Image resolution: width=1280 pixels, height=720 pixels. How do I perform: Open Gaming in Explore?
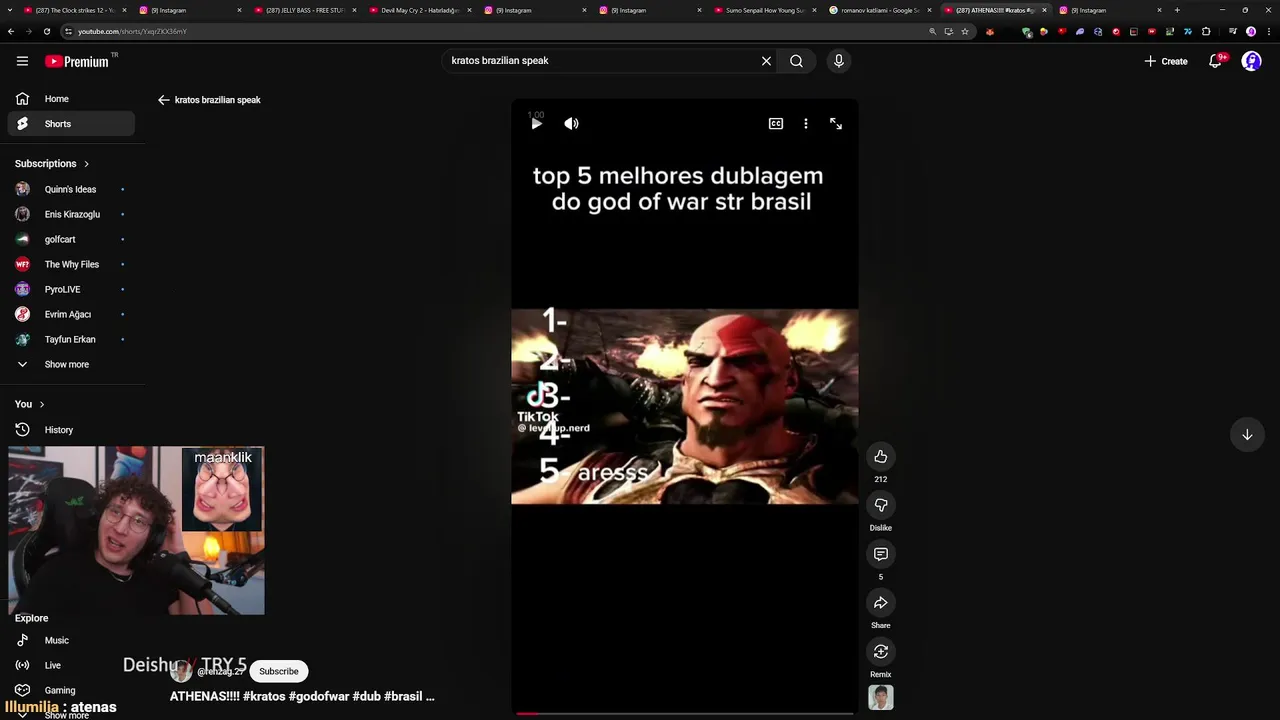(x=71, y=690)
